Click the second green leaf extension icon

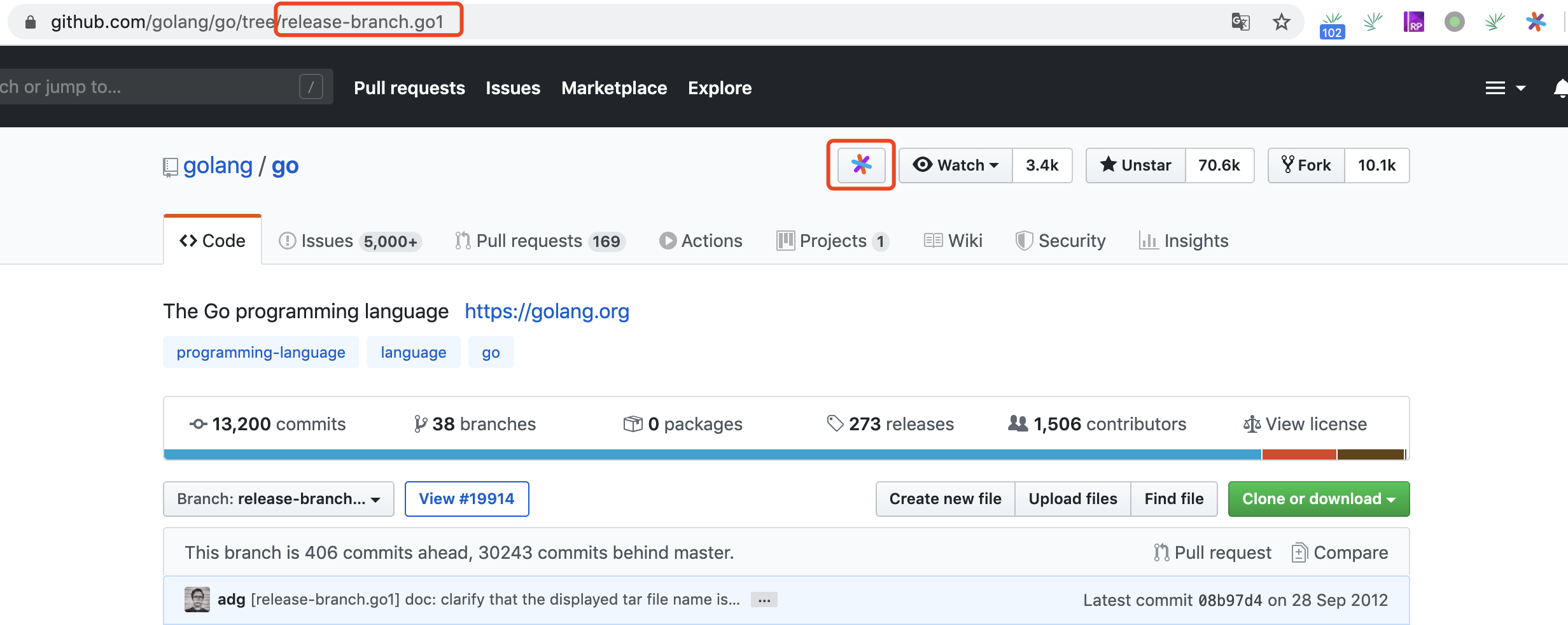[1373, 22]
